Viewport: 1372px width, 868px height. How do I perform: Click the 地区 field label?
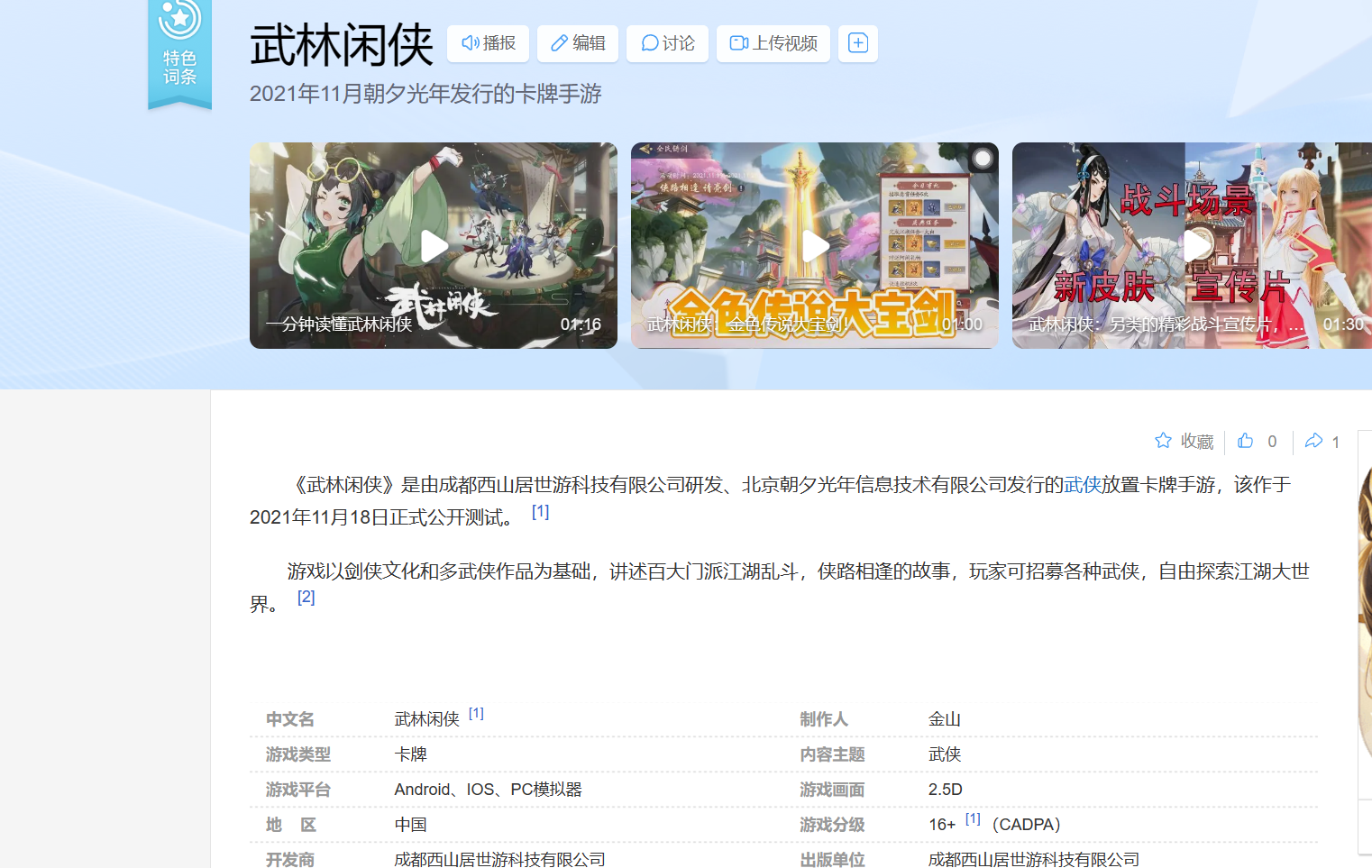pos(290,825)
